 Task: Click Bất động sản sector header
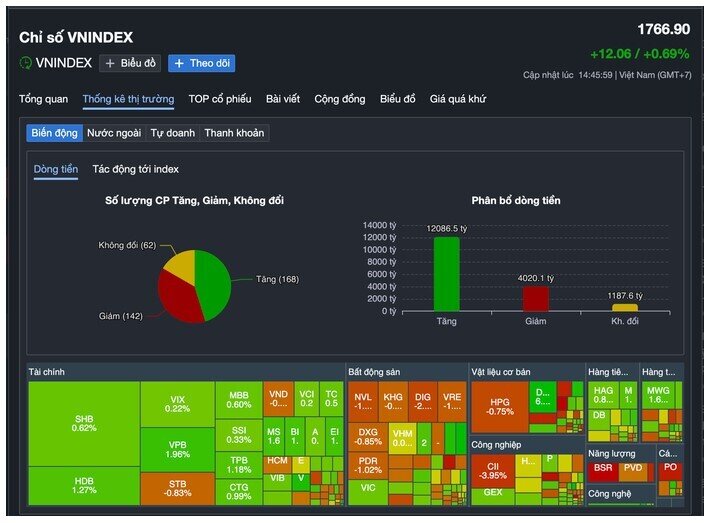coord(374,372)
